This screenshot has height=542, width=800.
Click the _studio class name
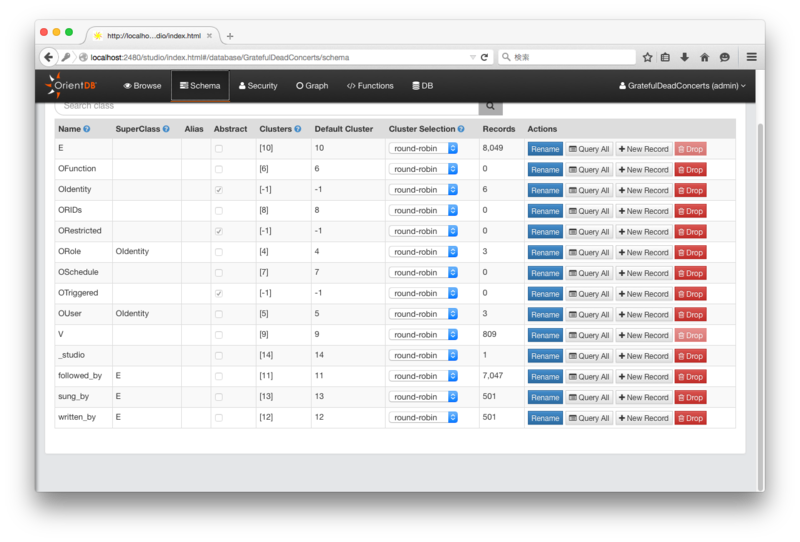tap(71, 355)
